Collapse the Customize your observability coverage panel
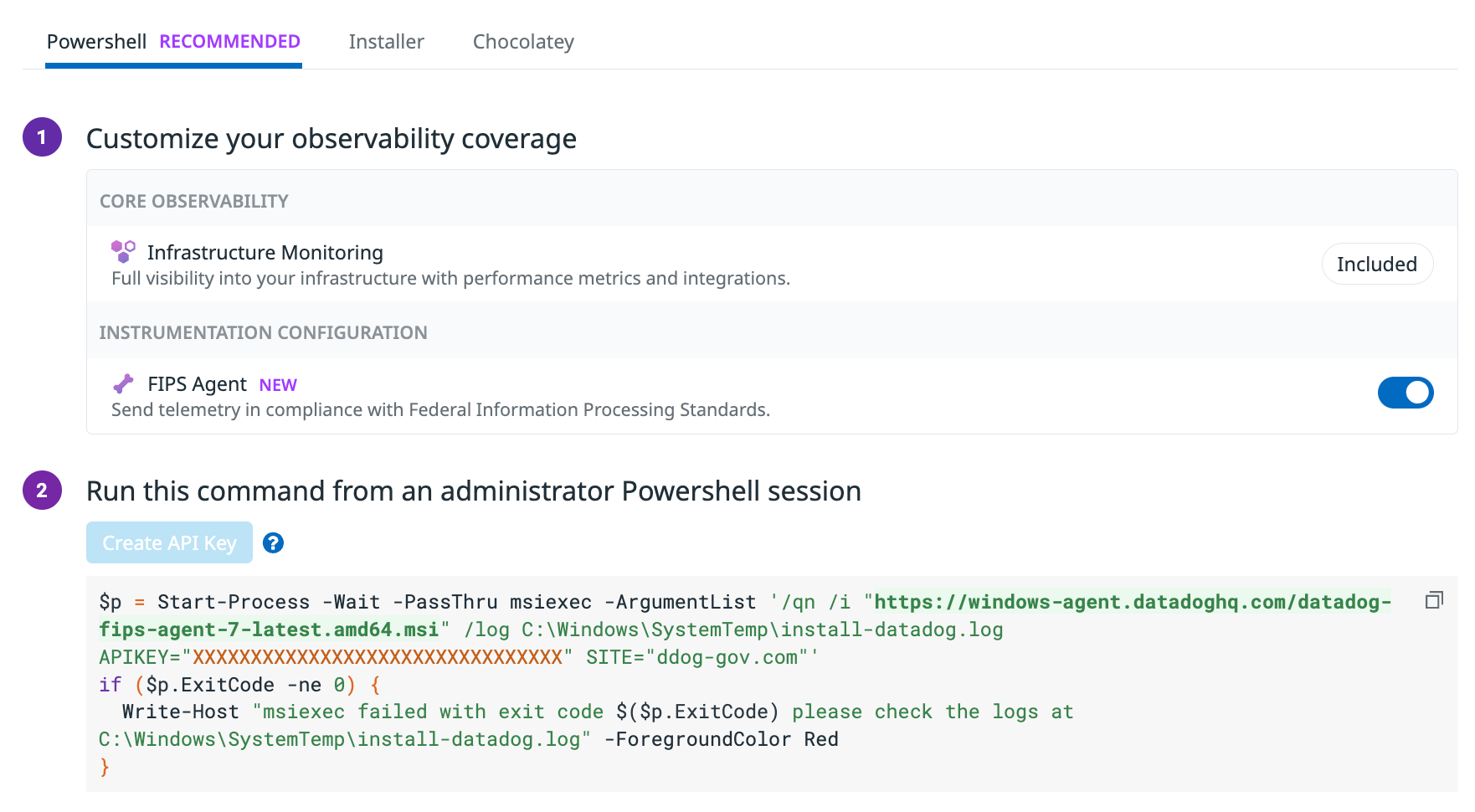This screenshot has width=1475, height=812. tap(331, 138)
